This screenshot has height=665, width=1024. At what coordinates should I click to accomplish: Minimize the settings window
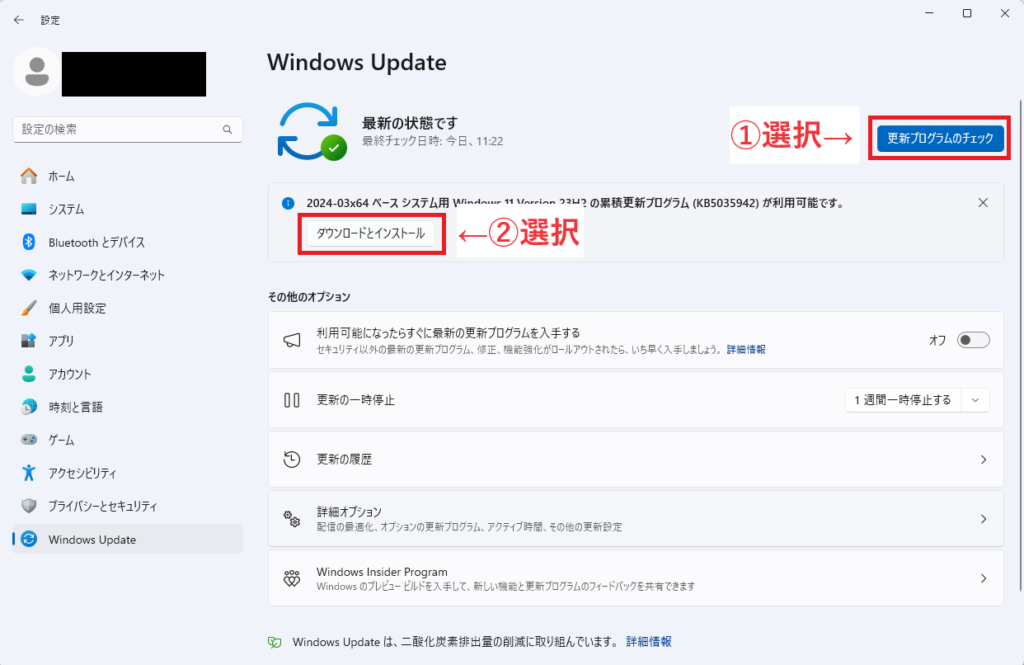click(929, 13)
